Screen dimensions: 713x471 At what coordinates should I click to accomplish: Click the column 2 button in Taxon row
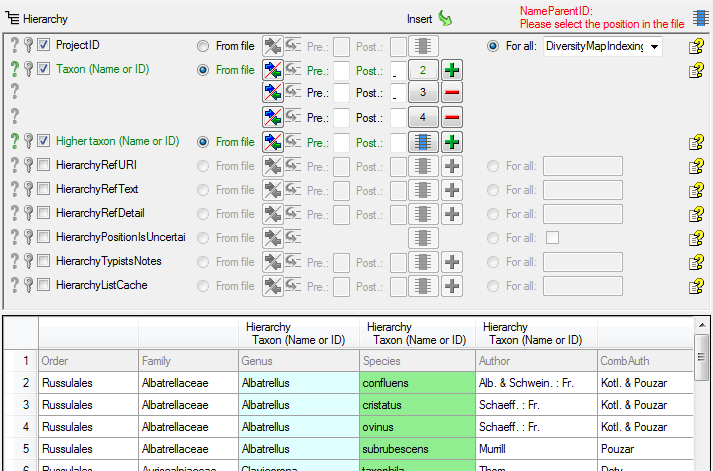coord(423,70)
